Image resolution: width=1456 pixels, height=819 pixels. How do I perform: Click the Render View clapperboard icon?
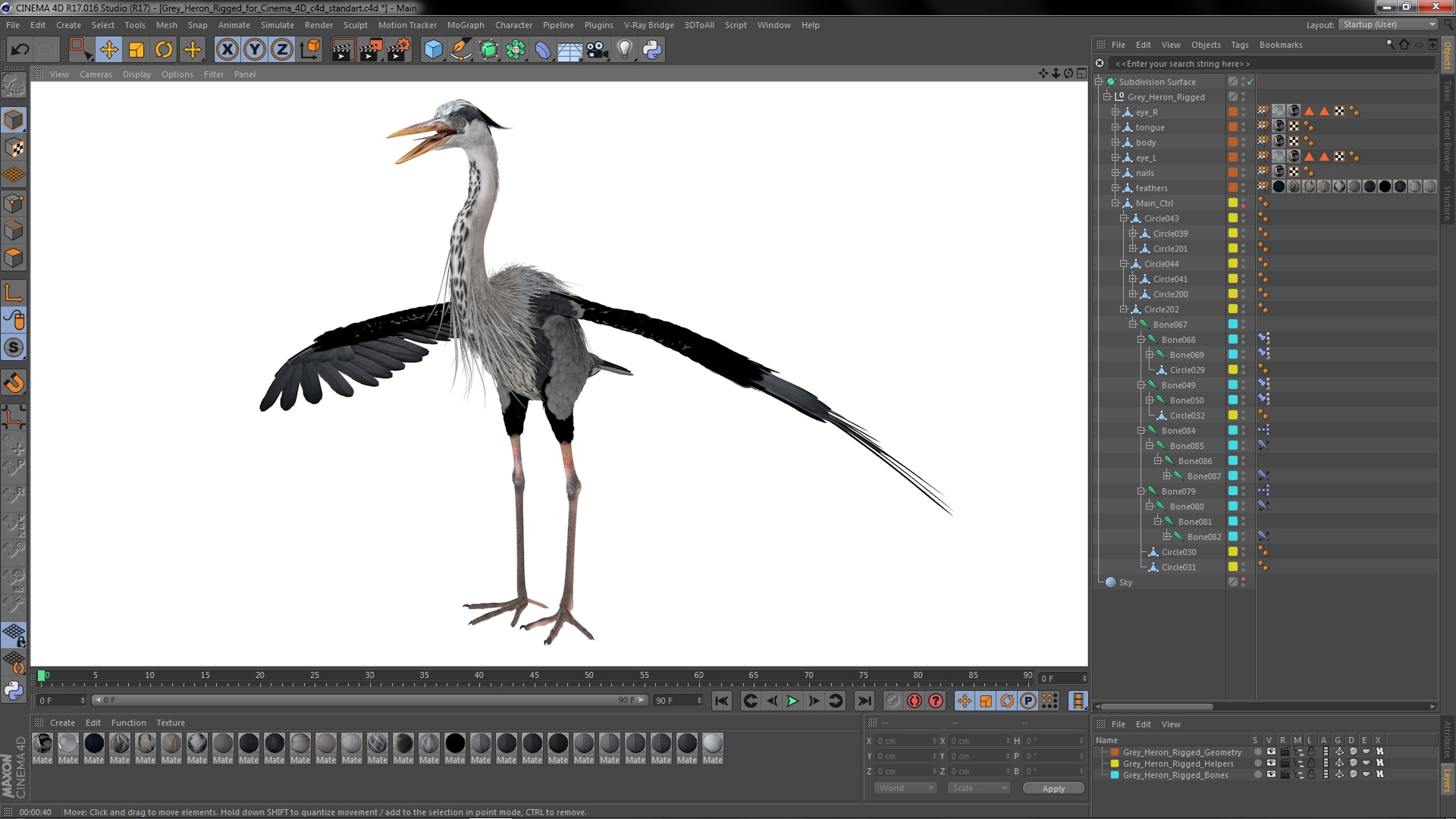pyautogui.click(x=343, y=50)
